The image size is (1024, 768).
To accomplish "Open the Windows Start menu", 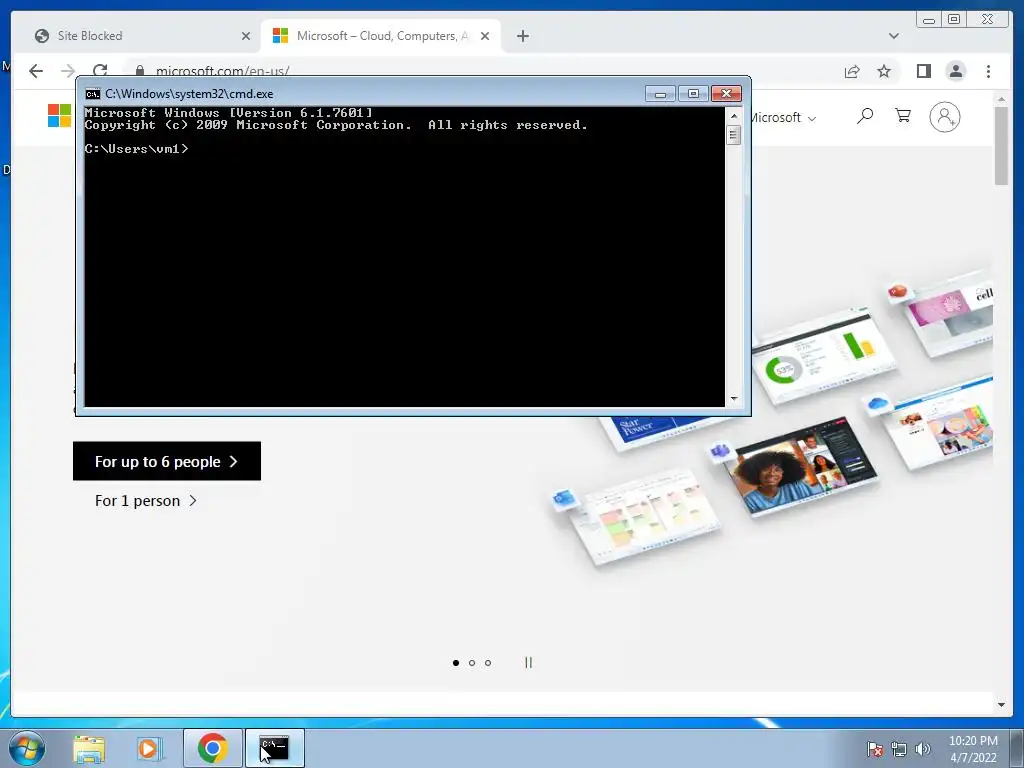I will pos(27,748).
